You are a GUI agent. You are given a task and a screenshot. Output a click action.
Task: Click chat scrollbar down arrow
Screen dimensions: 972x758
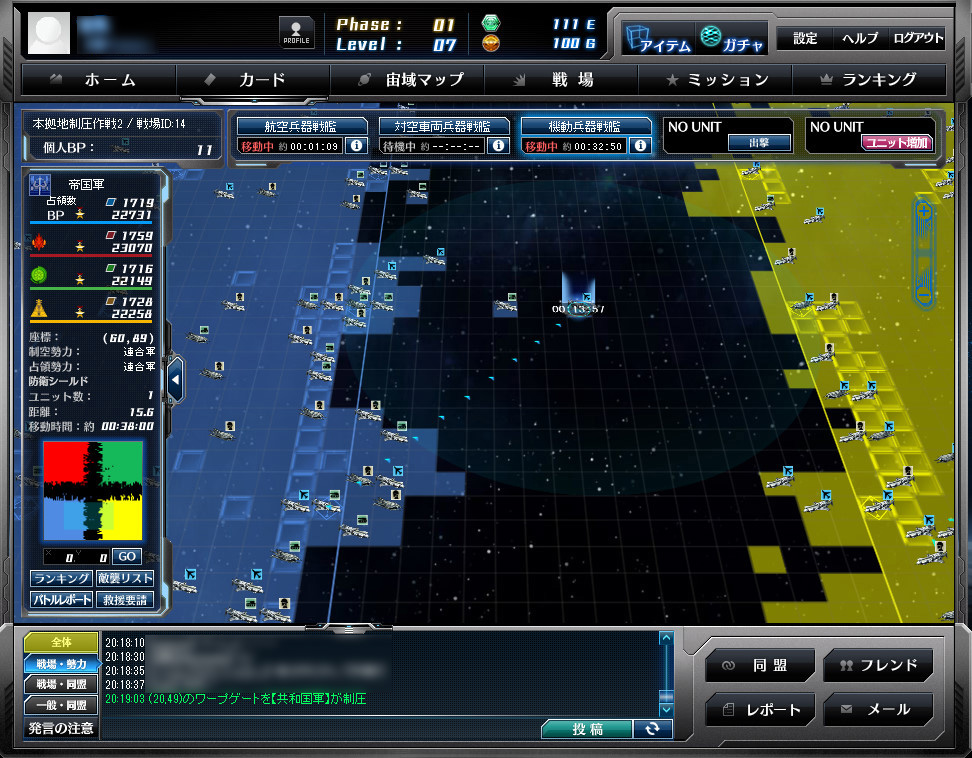(x=666, y=710)
